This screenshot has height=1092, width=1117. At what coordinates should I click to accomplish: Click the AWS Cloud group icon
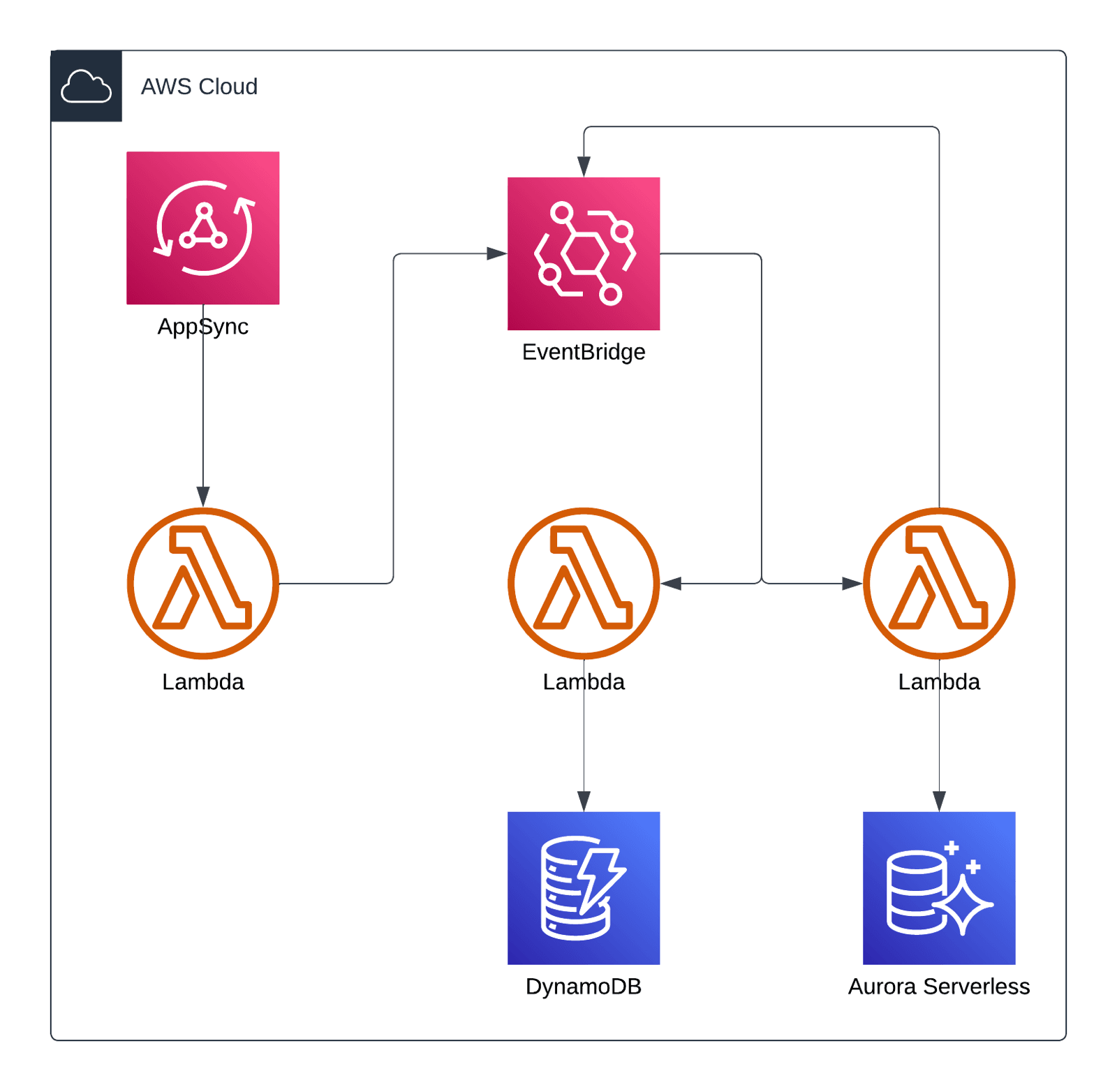86,86
